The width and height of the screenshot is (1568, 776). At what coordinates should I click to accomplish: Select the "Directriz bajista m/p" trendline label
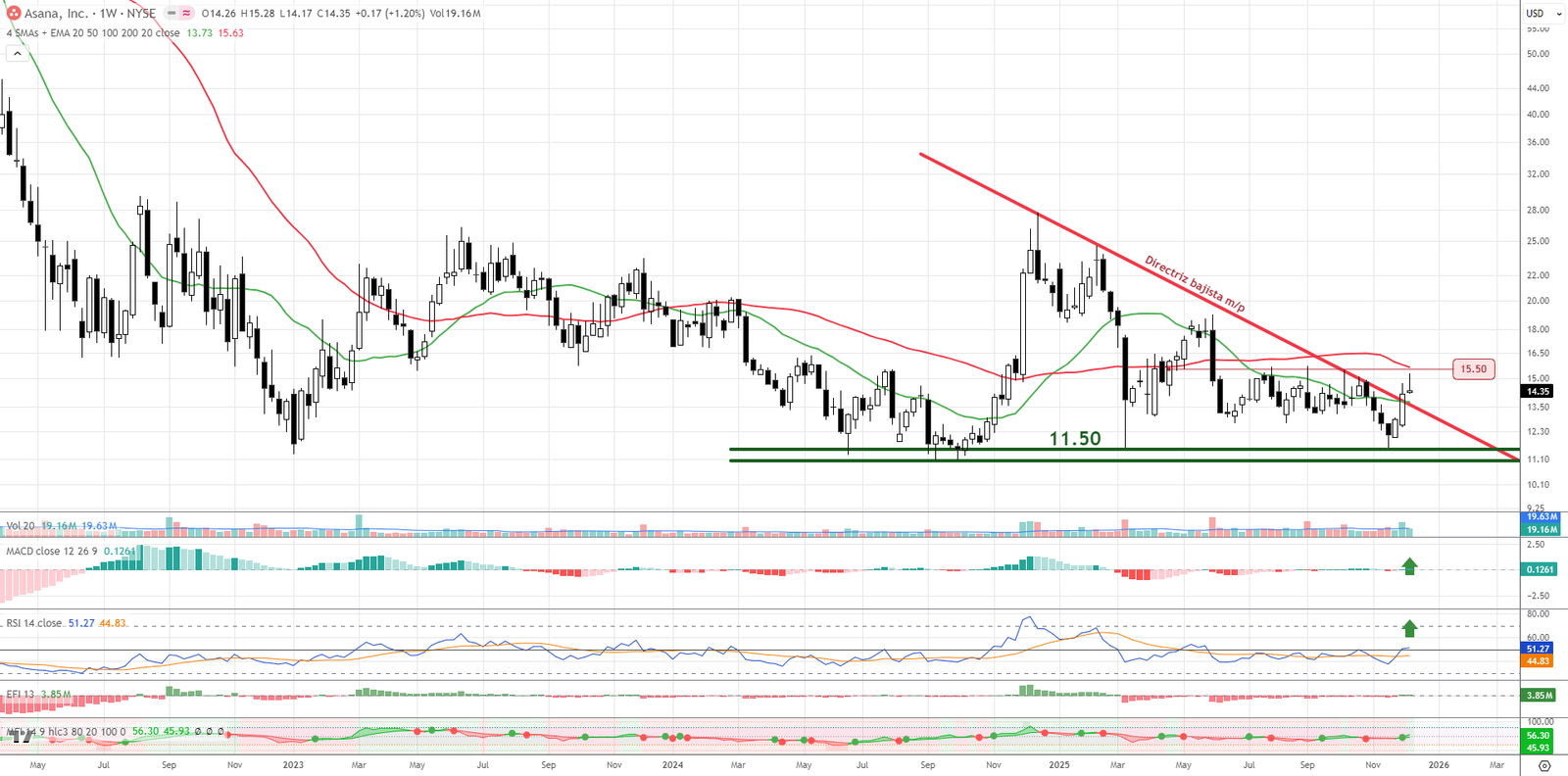click(x=1194, y=284)
